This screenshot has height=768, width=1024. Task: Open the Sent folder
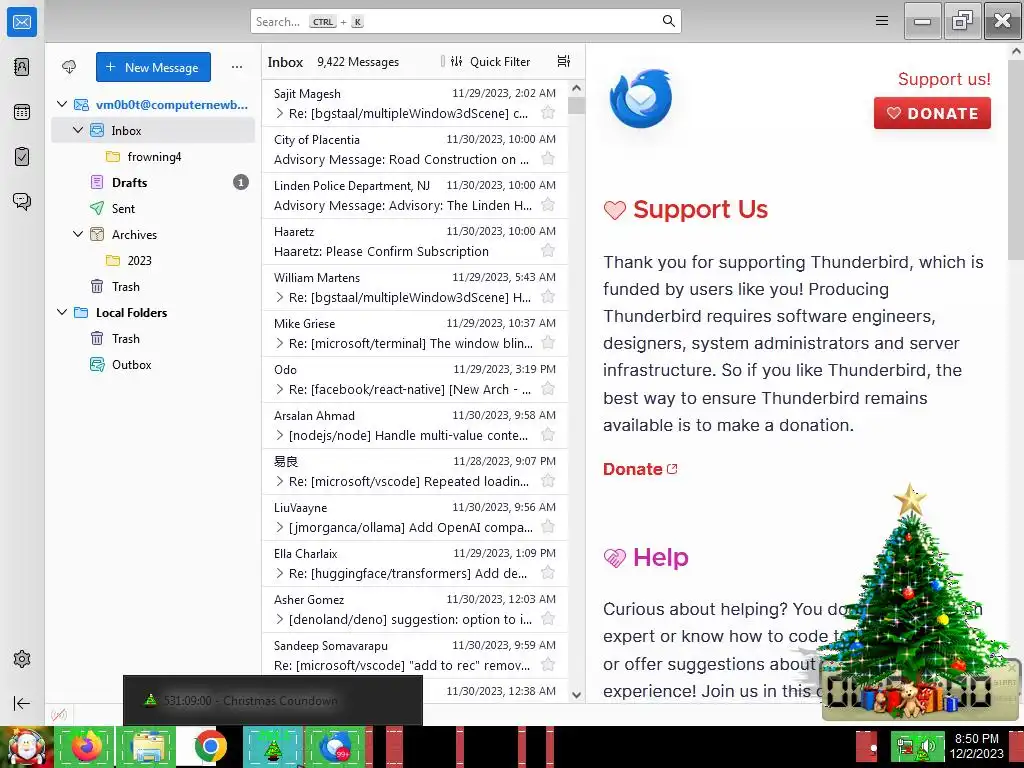coord(153,208)
